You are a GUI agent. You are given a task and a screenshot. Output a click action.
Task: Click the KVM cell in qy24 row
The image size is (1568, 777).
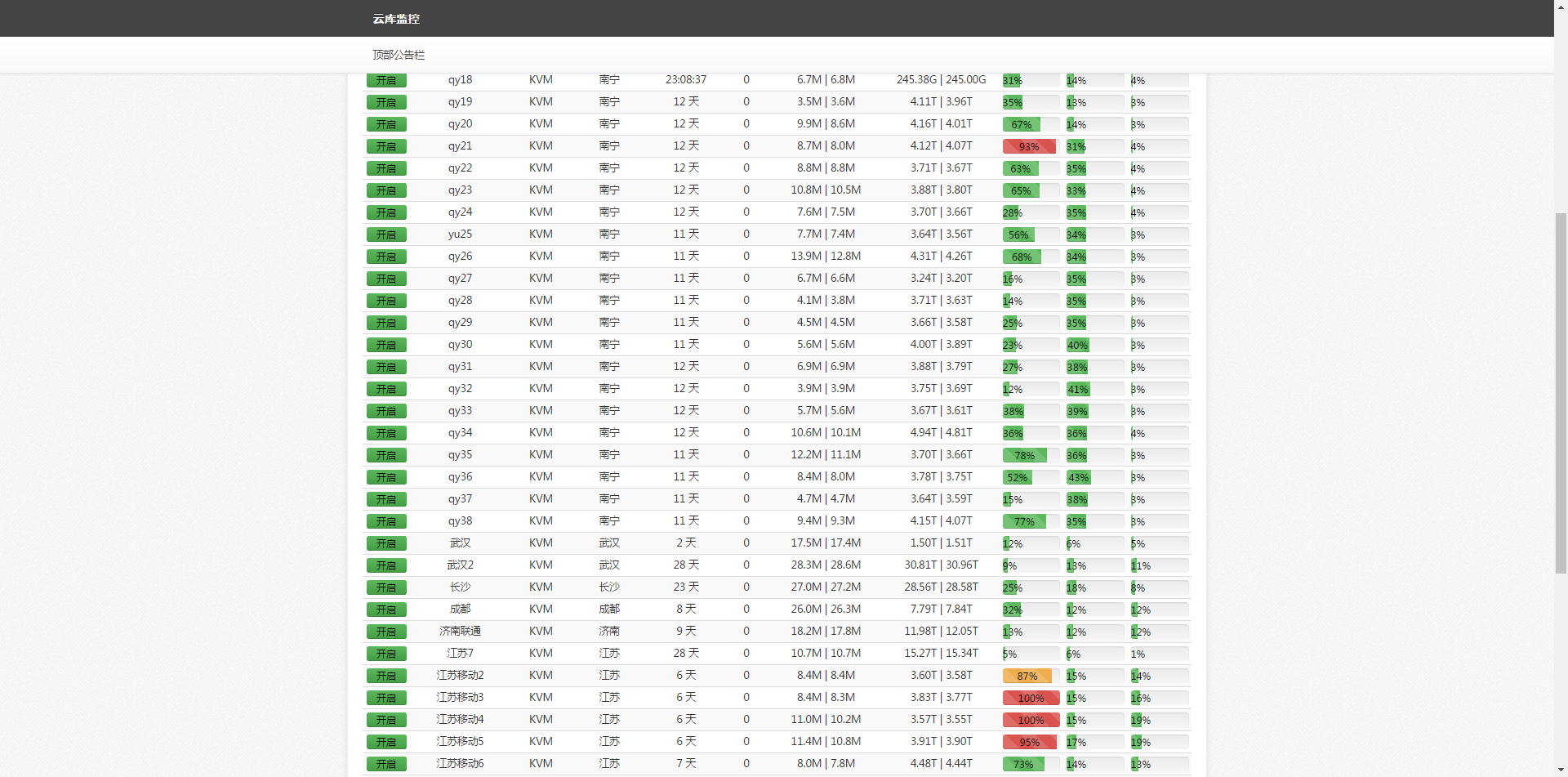[x=541, y=212]
